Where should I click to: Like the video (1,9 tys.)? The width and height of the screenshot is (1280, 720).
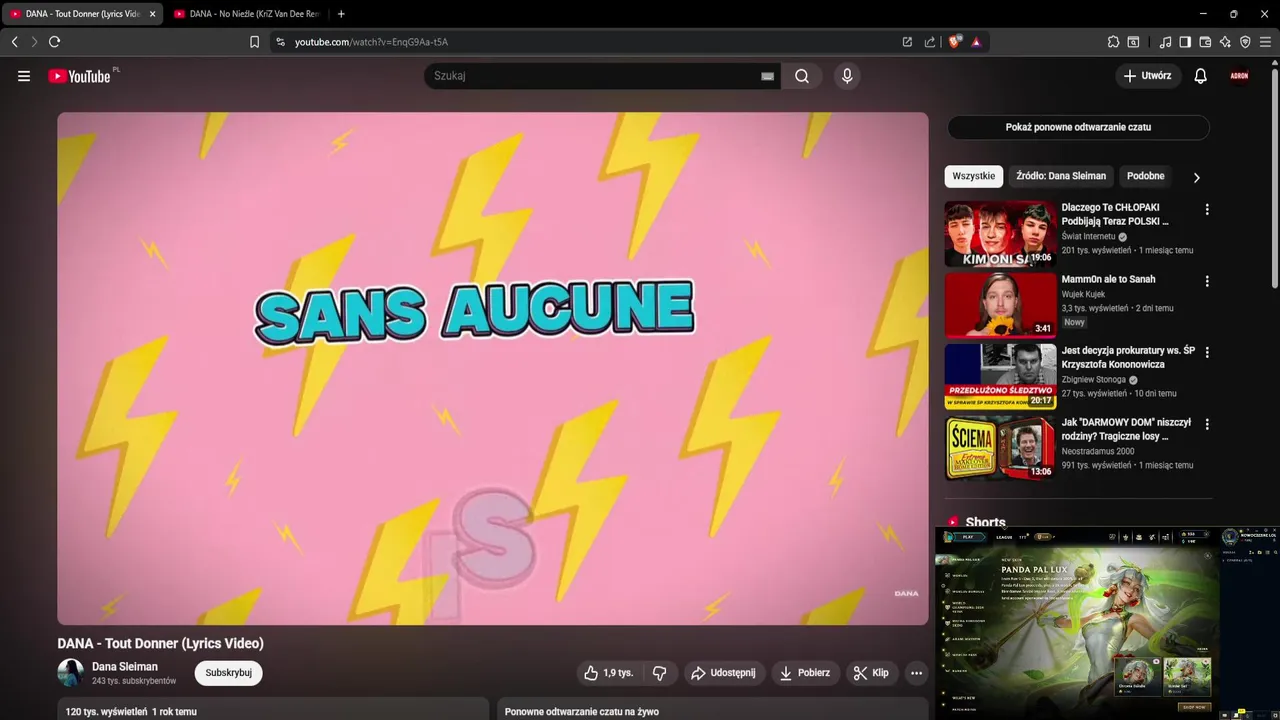tap(609, 673)
